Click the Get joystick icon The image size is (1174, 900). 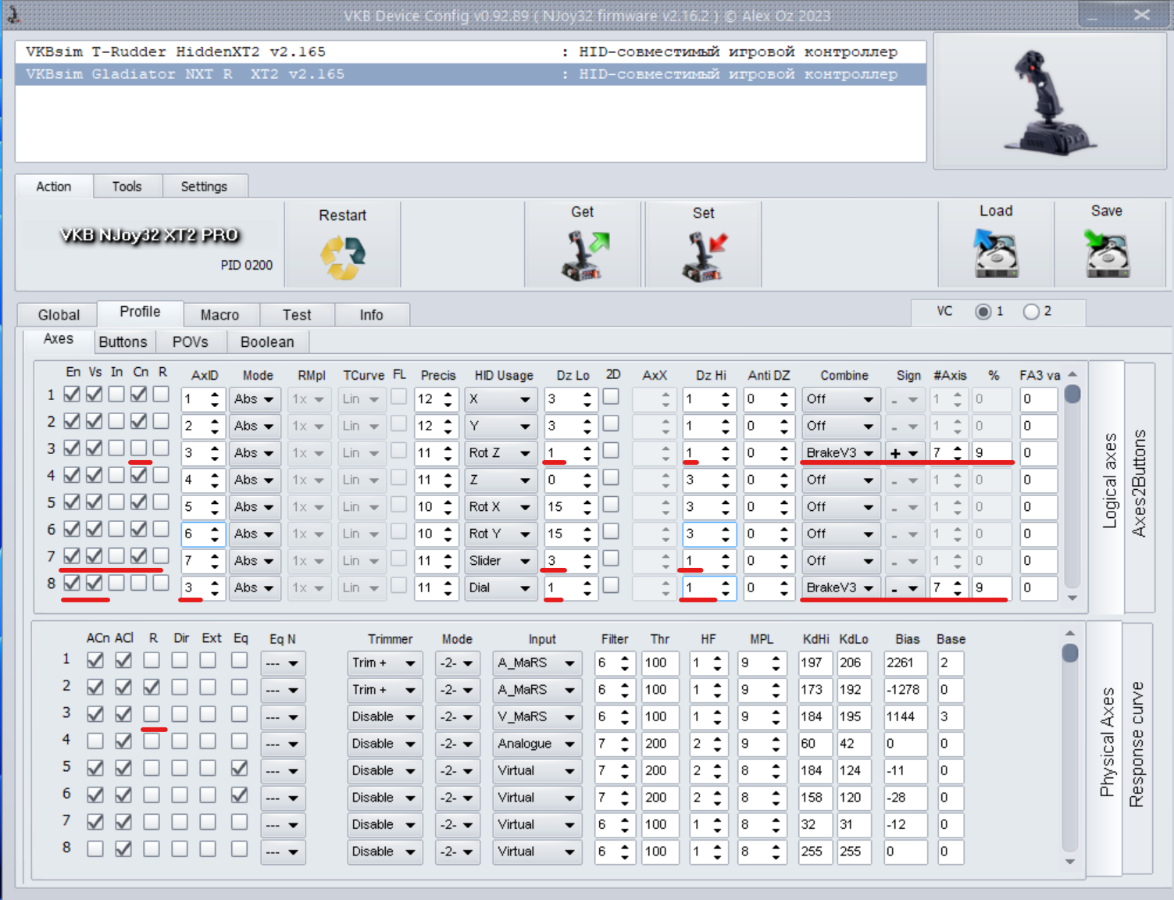582,257
